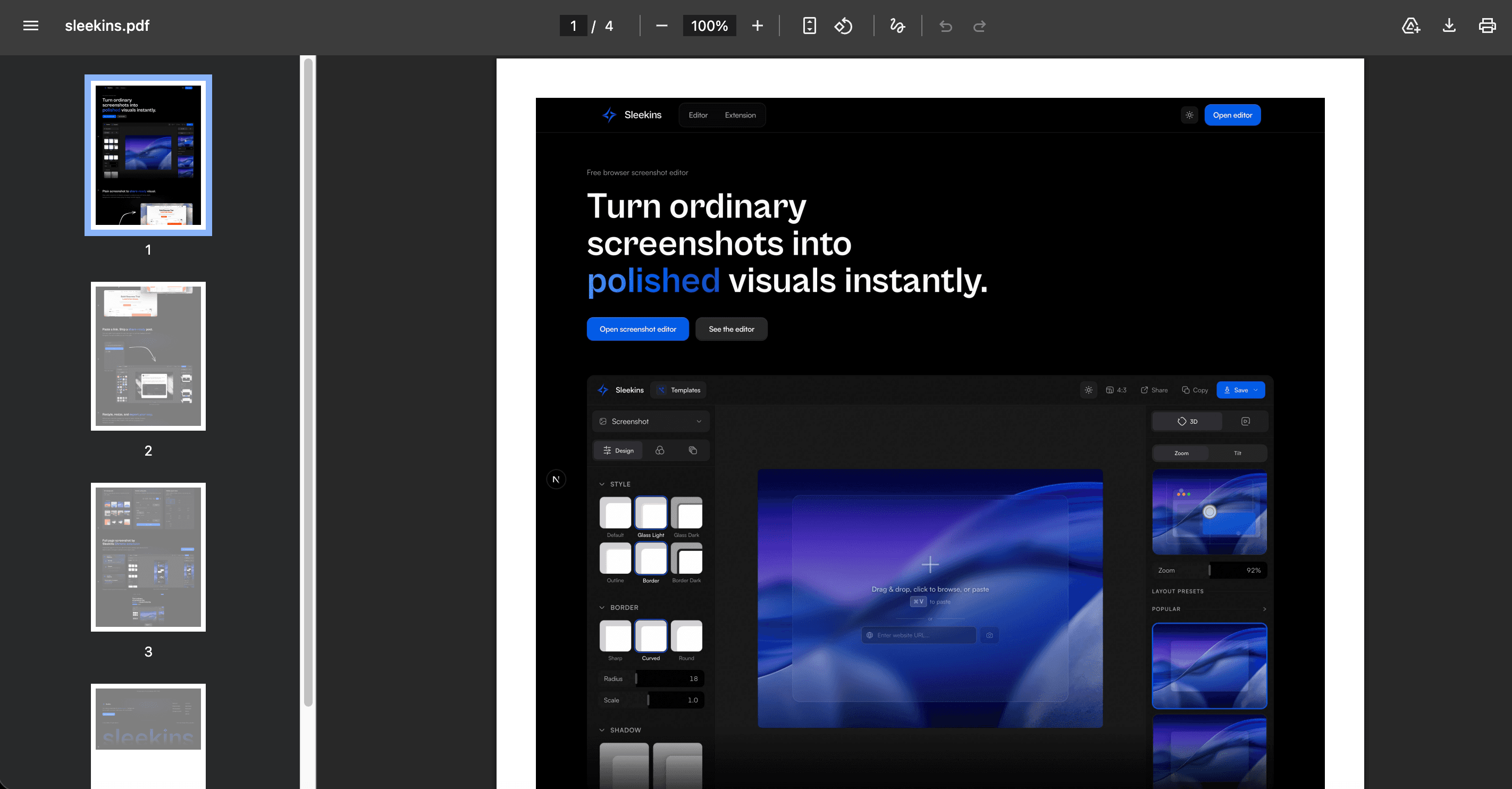This screenshot has width=1512, height=789.
Task: Open the PDF sidebar hamburger menu
Action: point(30,26)
